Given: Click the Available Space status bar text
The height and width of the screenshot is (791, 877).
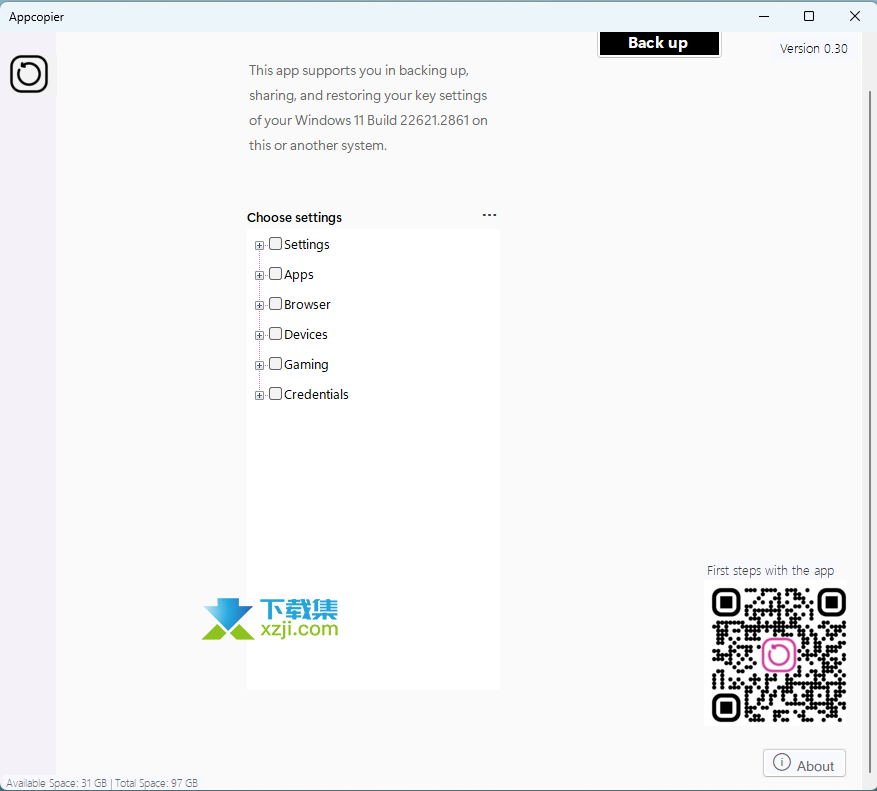Looking at the screenshot, I should pyautogui.click(x=102, y=783).
